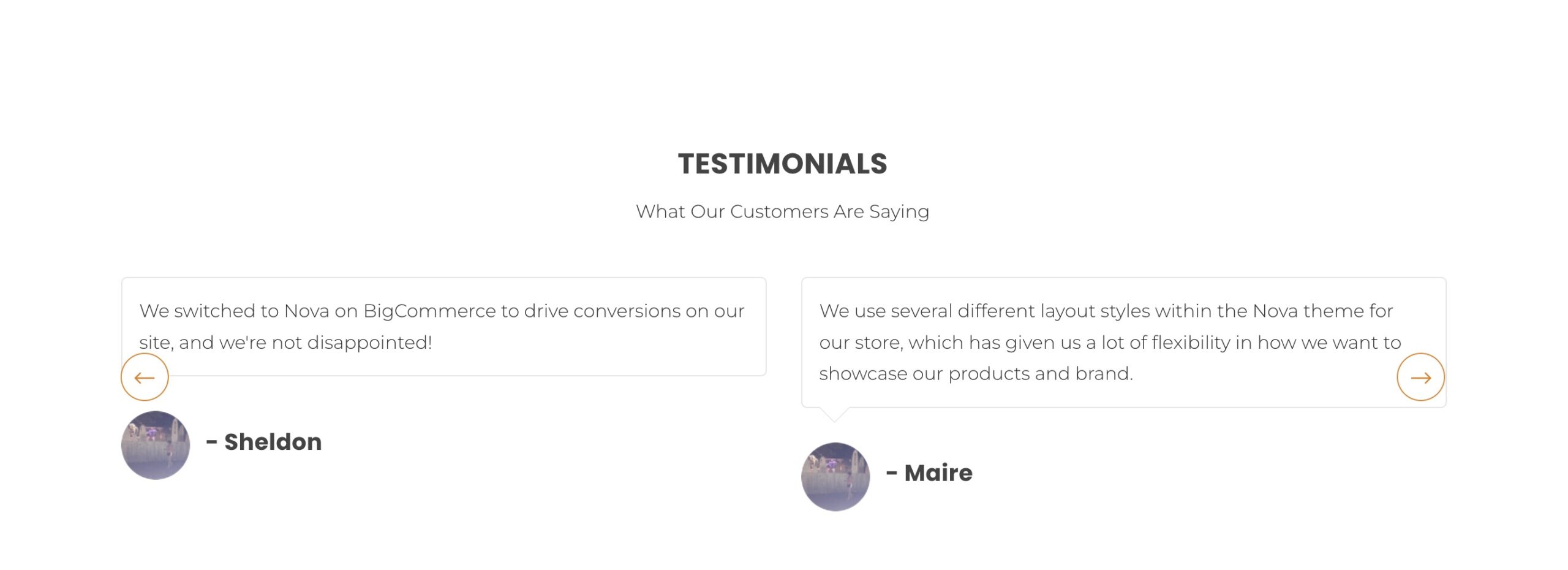Click the line starting "our store, which has given"
Image resolution: width=1568 pixels, height=570 pixels.
point(1110,342)
